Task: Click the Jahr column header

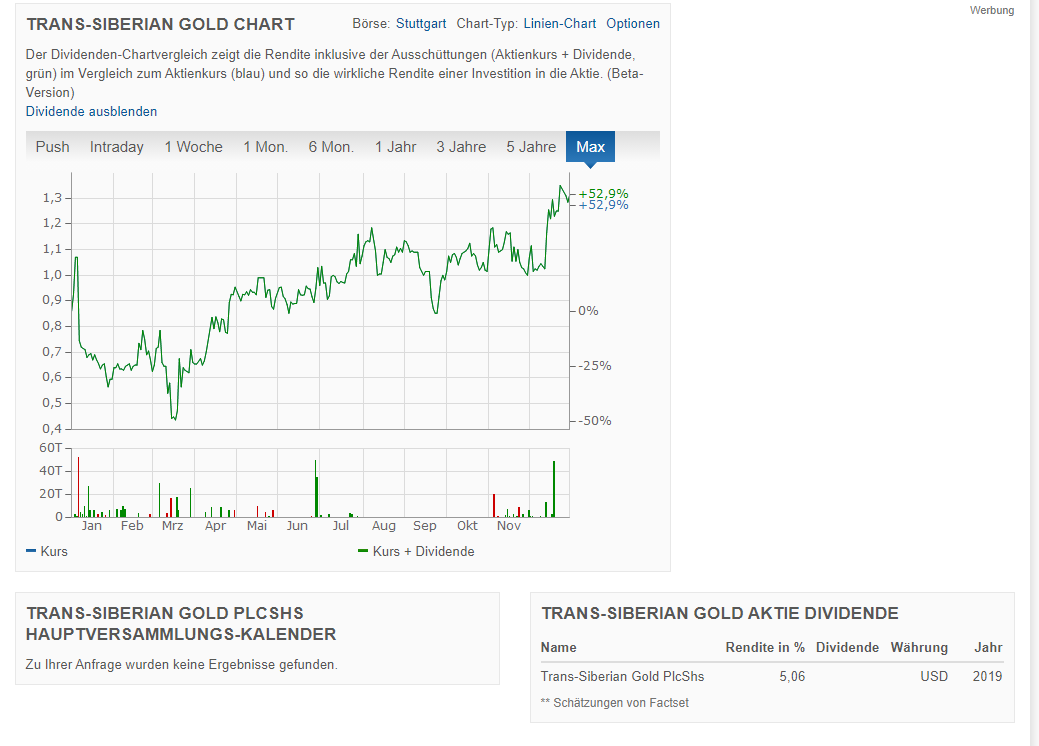Action: (987, 647)
